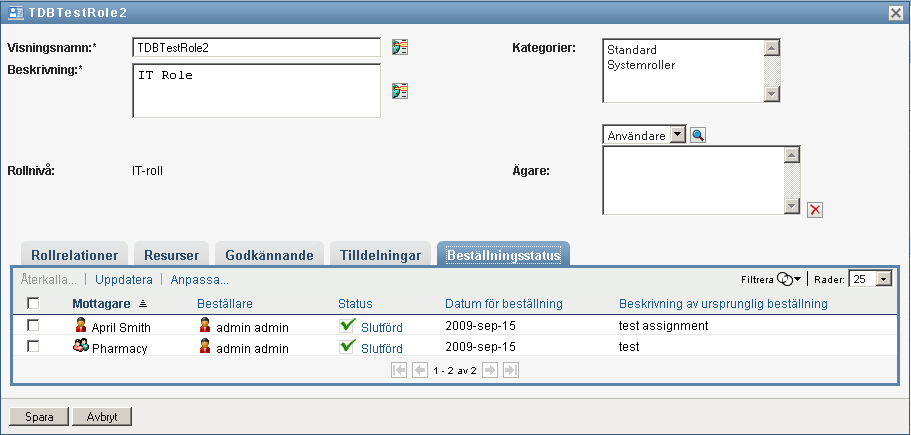Tick the checkbox for April Smith row

[x=34, y=326]
